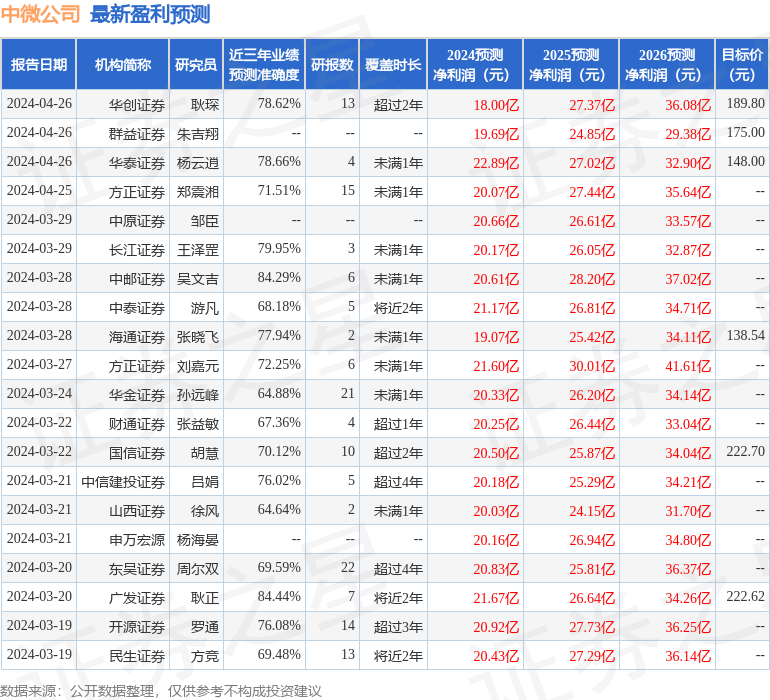This screenshot has width=770, height=700.
Task: Click researcher name 吴文吉
Action: tap(197, 279)
